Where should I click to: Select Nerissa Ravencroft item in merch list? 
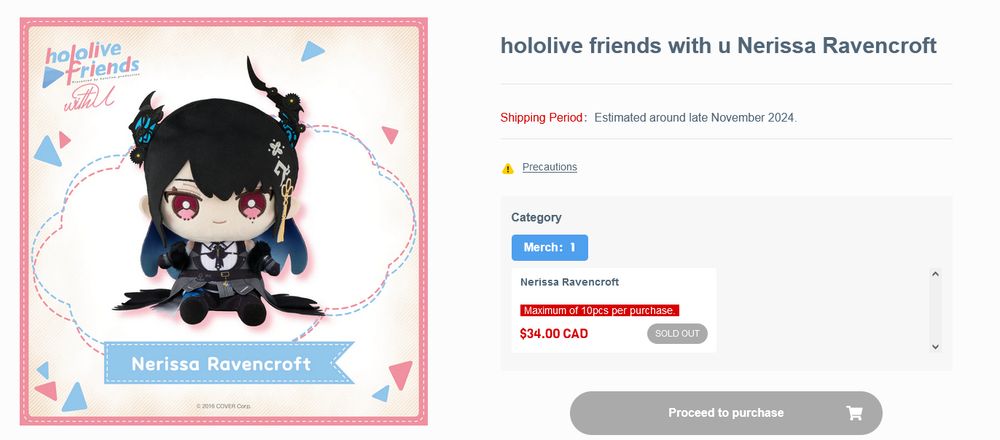coord(569,282)
